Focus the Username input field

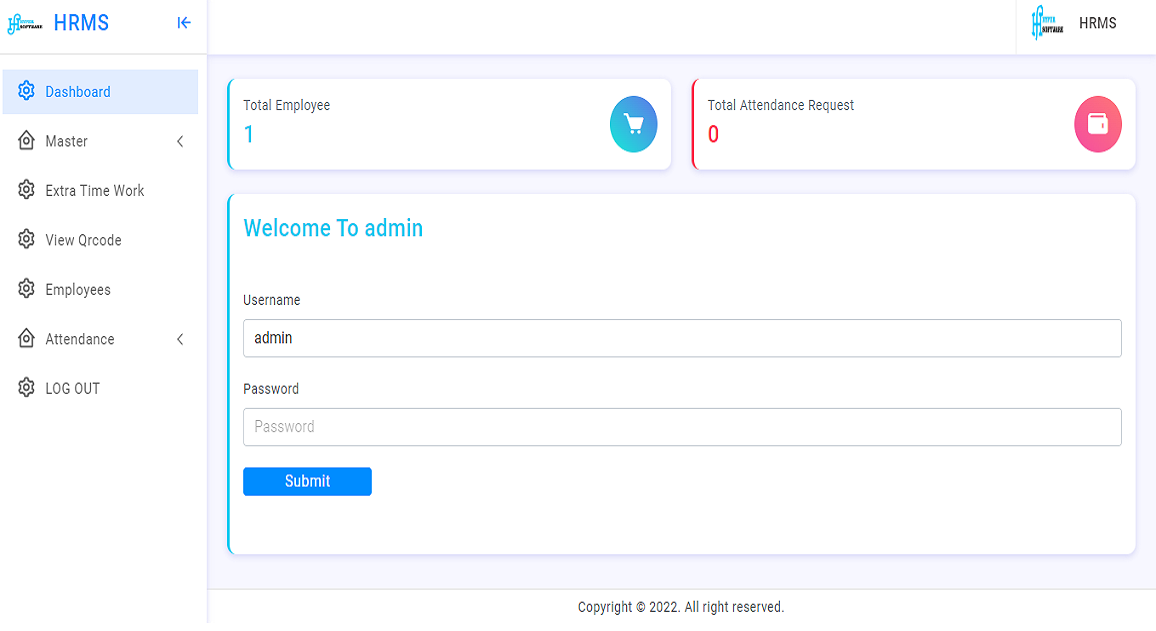tap(682, 338)
